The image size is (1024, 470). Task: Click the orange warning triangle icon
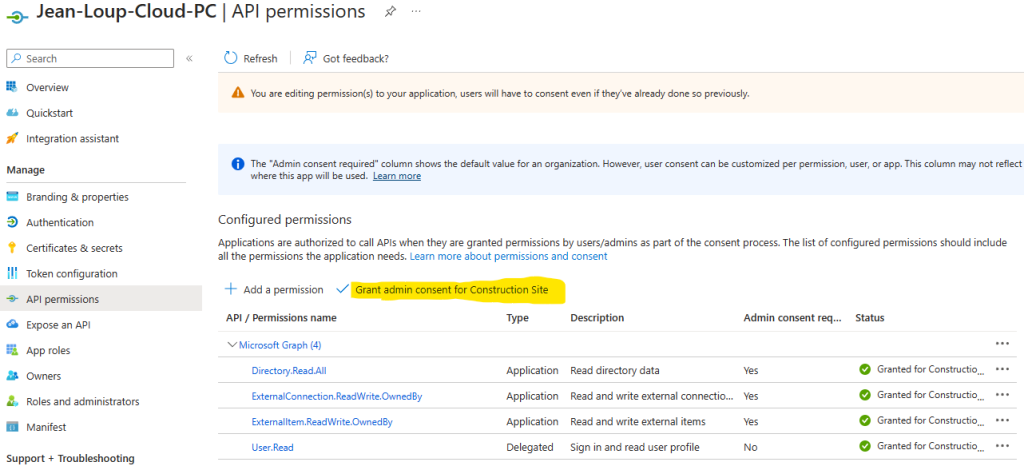click(x=238, y=93)
